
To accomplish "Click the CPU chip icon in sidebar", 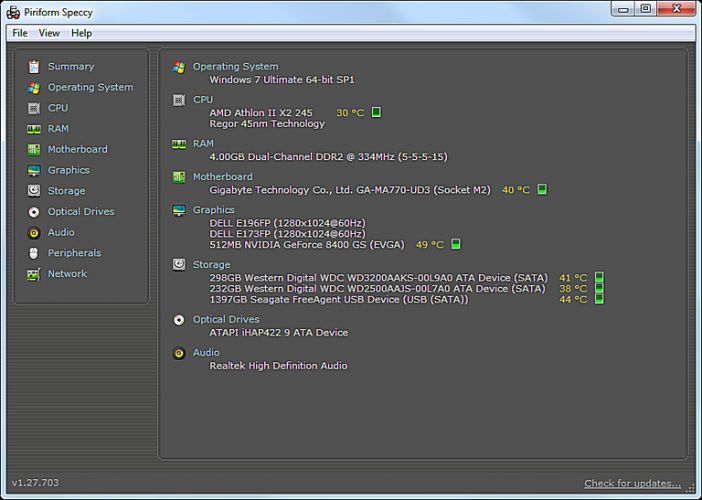I will coord(34,108).
